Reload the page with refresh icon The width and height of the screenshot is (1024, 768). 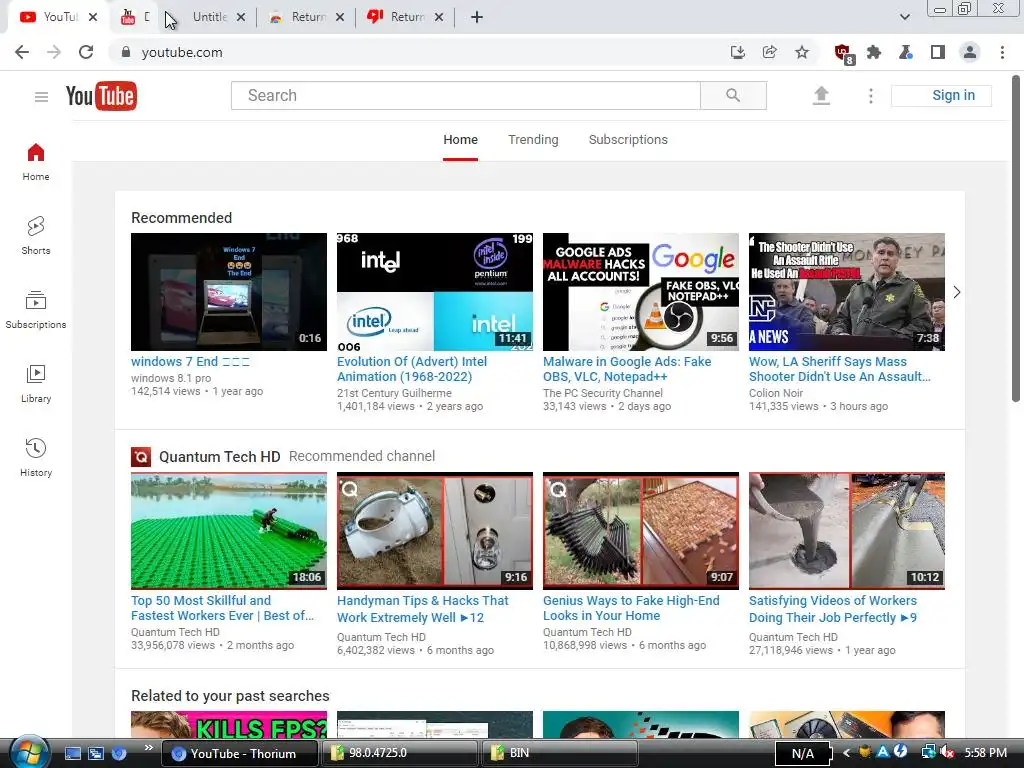pyautogui.click(x=86, y=52)
